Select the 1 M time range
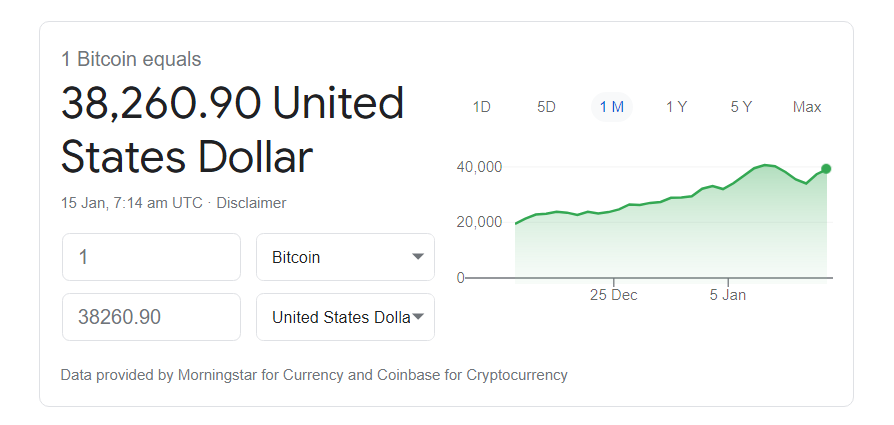Screen dimensions: 894x425 pyautogui.click(x=611, y=107)
